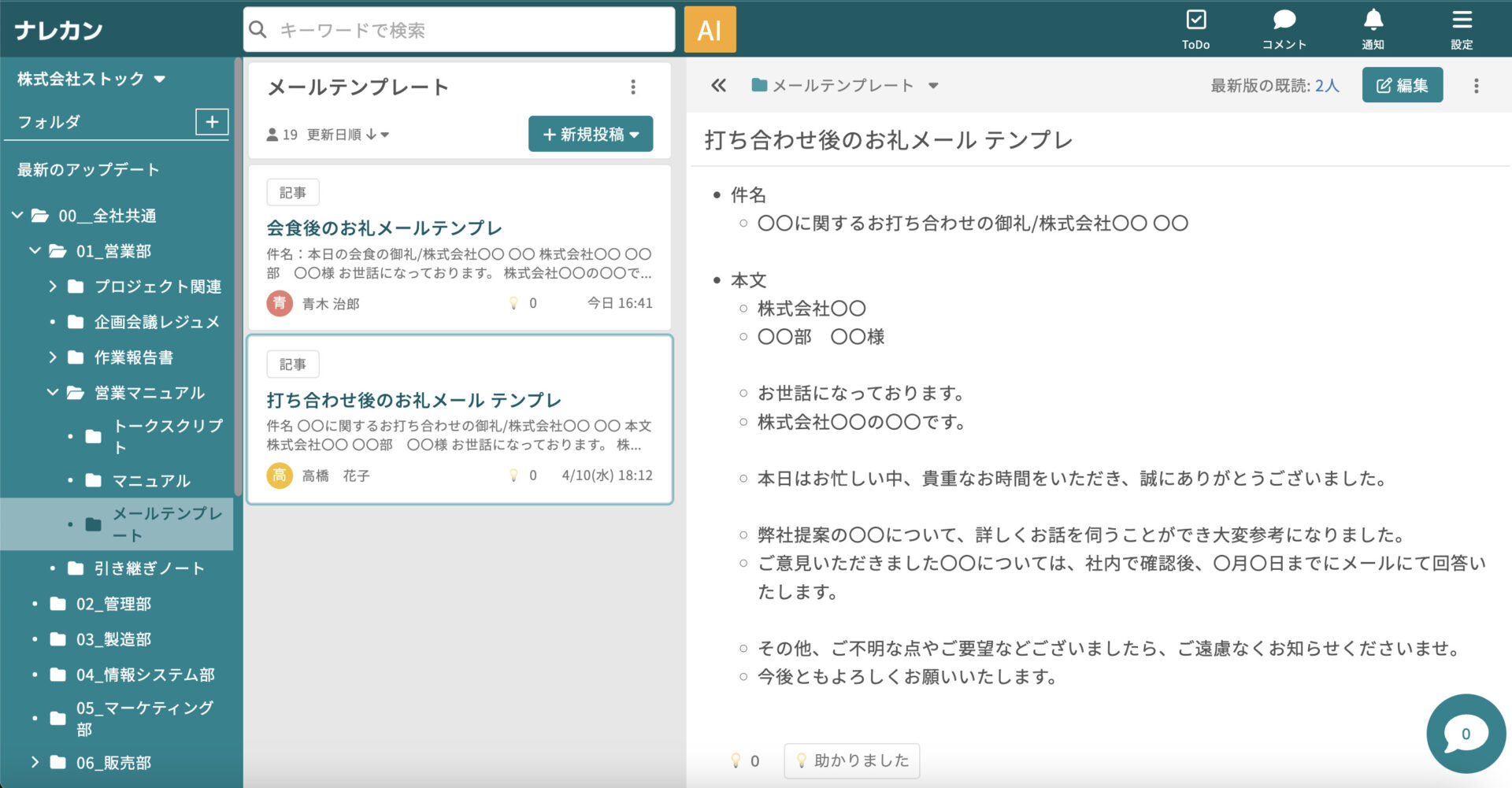This screenshot has width=1512, height=788.
Task: Click 06_販売部 folder label
Action: click(x=114, y=762)
